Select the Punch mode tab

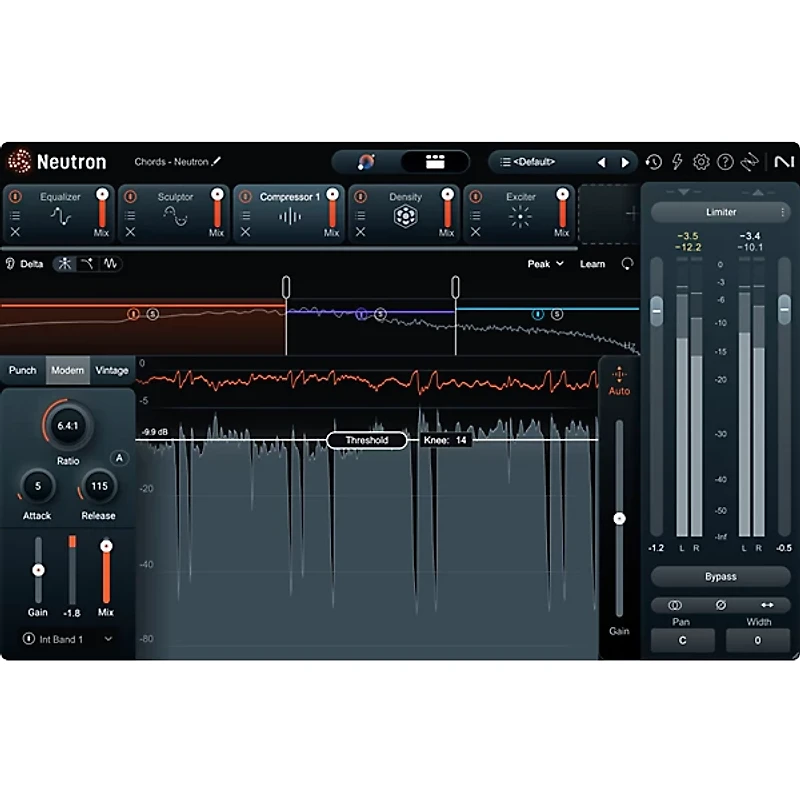[22, 370]
